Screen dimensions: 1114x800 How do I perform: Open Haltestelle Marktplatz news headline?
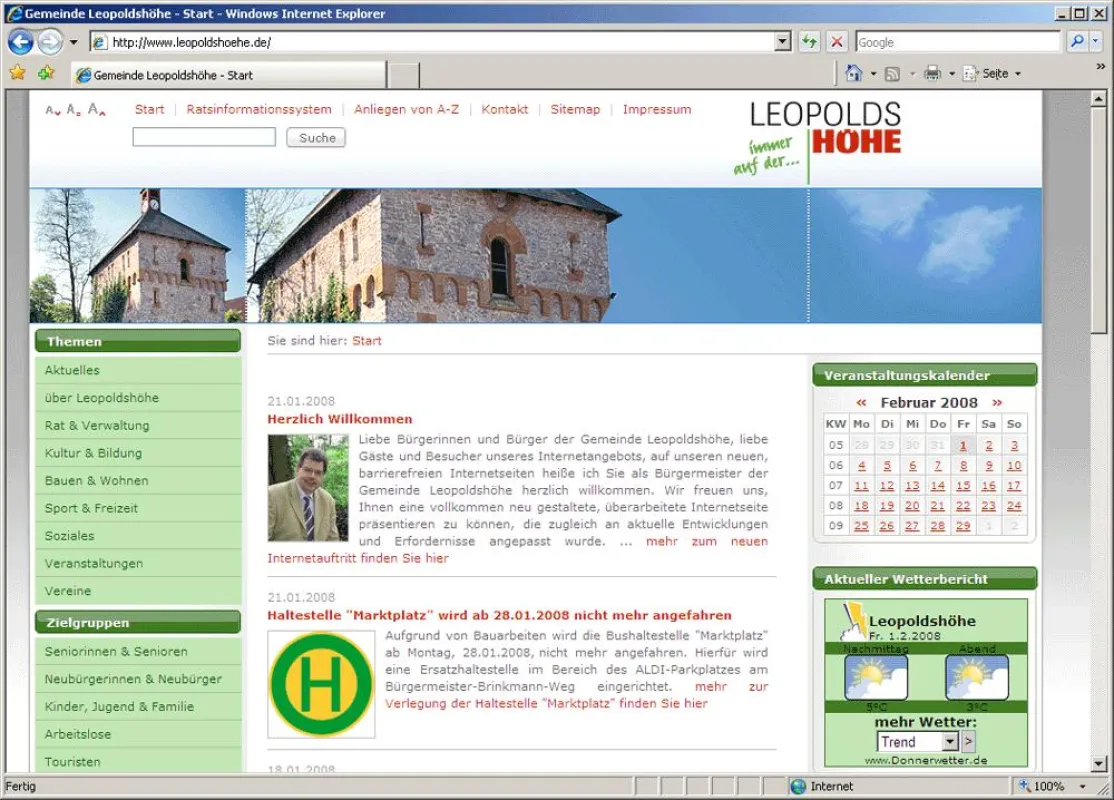click(x=499, y=615)
